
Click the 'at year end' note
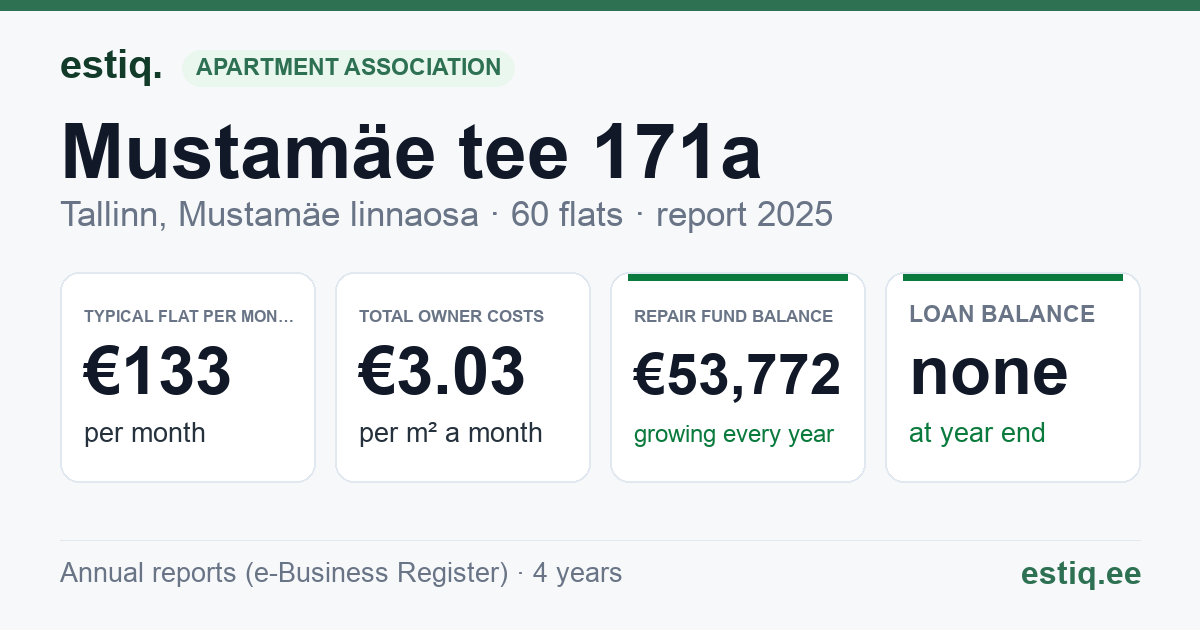[977, 433]
